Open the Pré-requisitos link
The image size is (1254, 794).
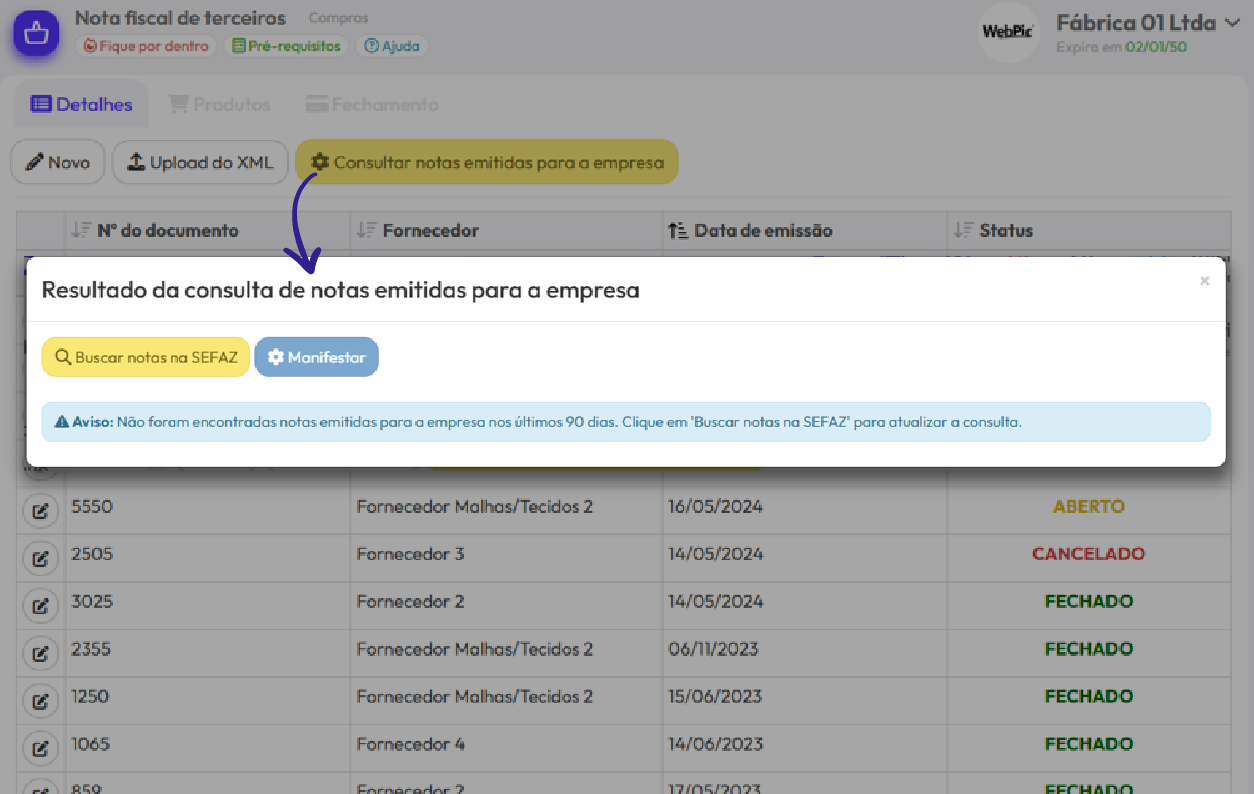pos(286,46)
